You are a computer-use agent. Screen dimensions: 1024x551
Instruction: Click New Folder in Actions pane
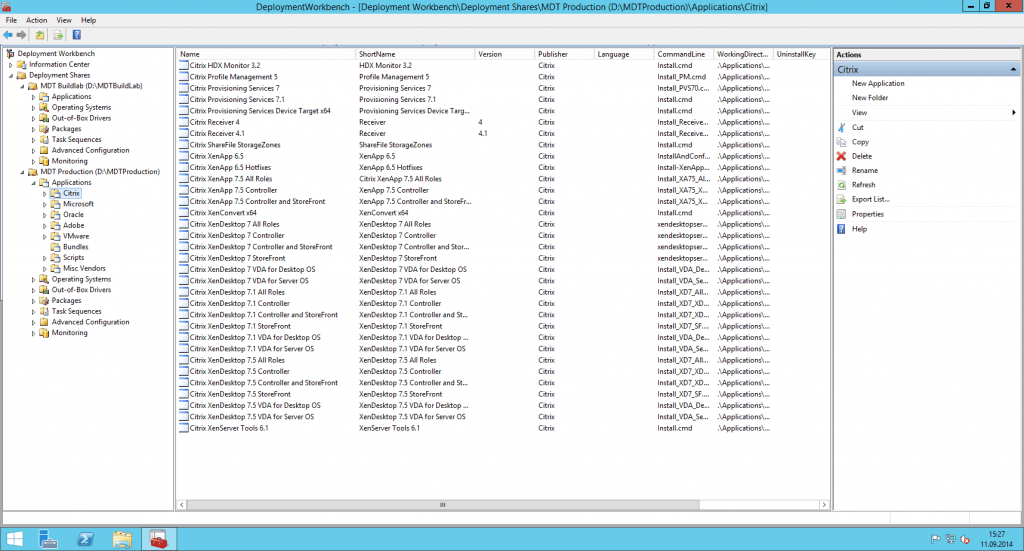(869, 98)
